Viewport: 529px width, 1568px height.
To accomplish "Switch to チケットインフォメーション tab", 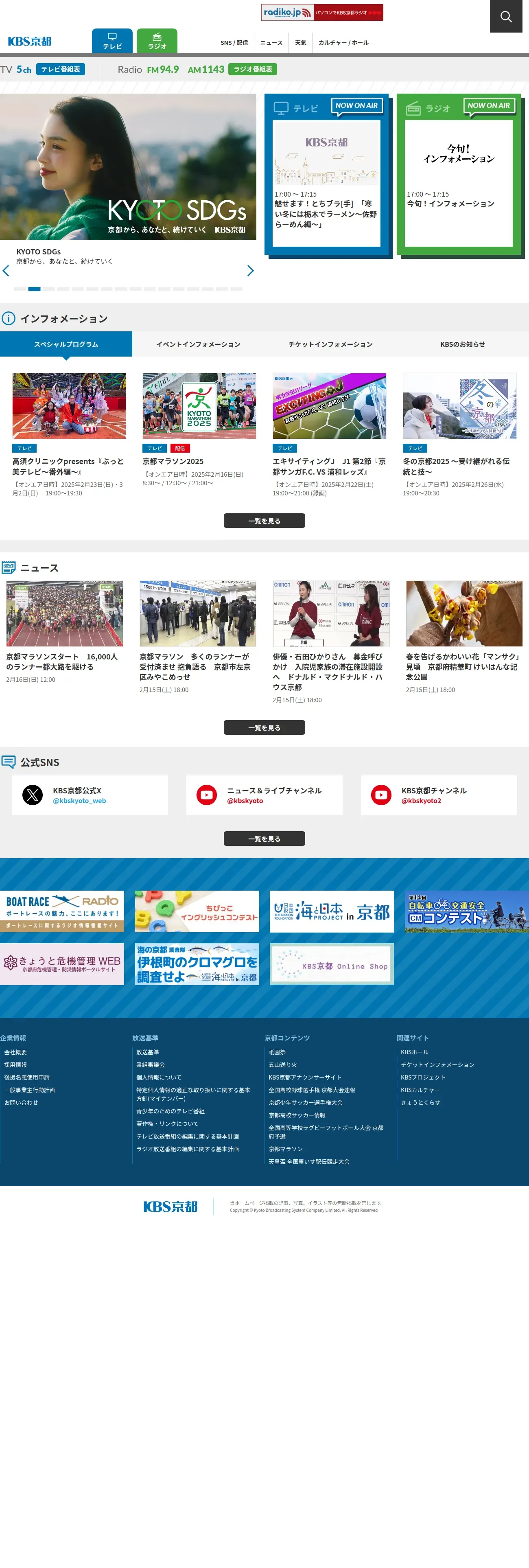I will 330,344.
